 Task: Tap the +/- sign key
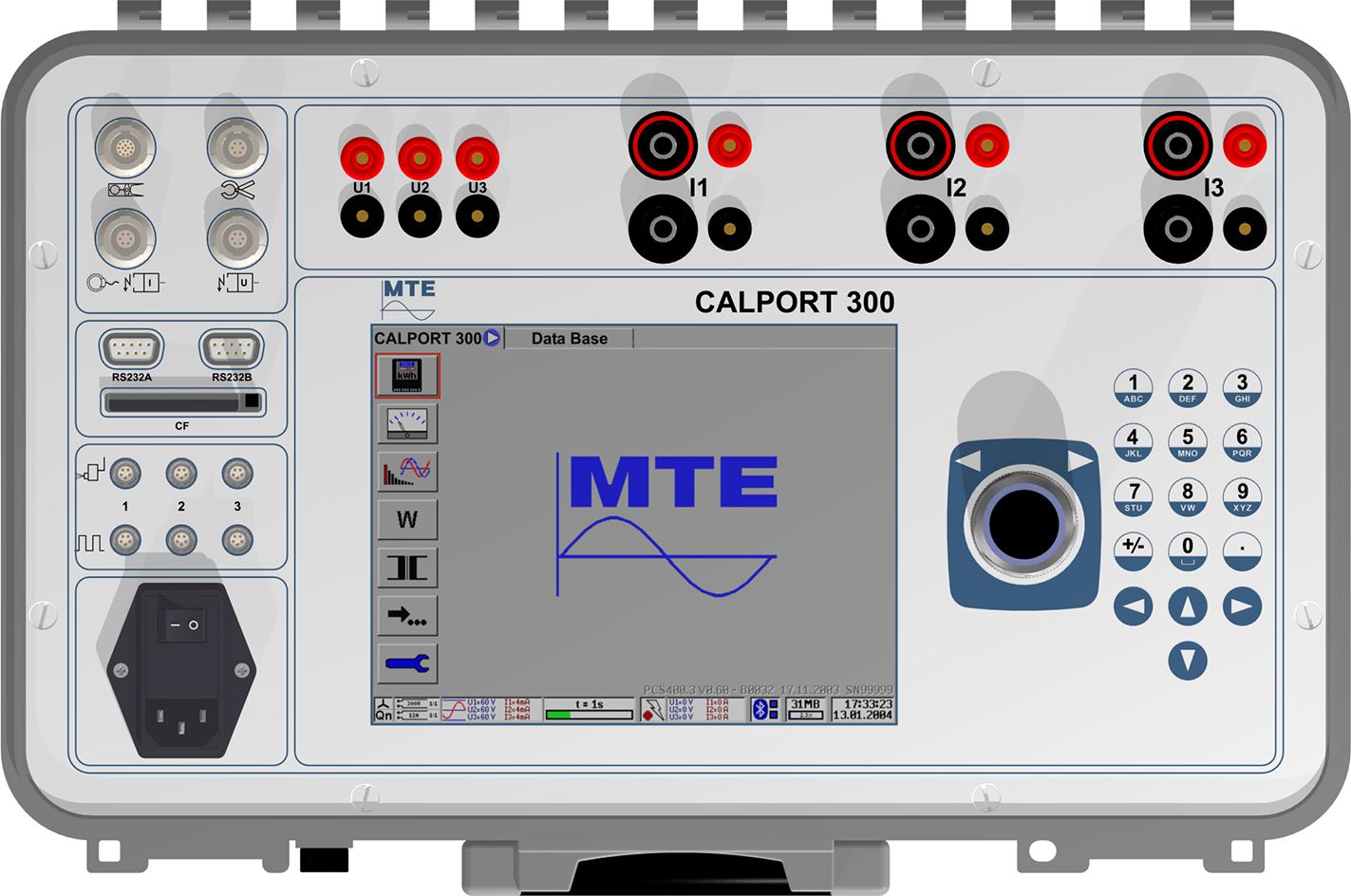click(1133, 551)
